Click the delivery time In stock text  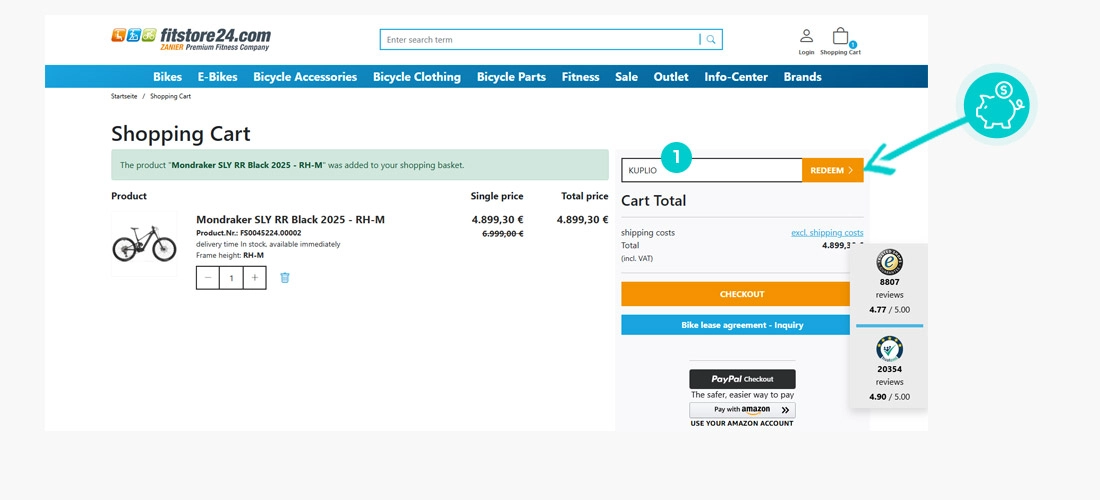point(268,244)
